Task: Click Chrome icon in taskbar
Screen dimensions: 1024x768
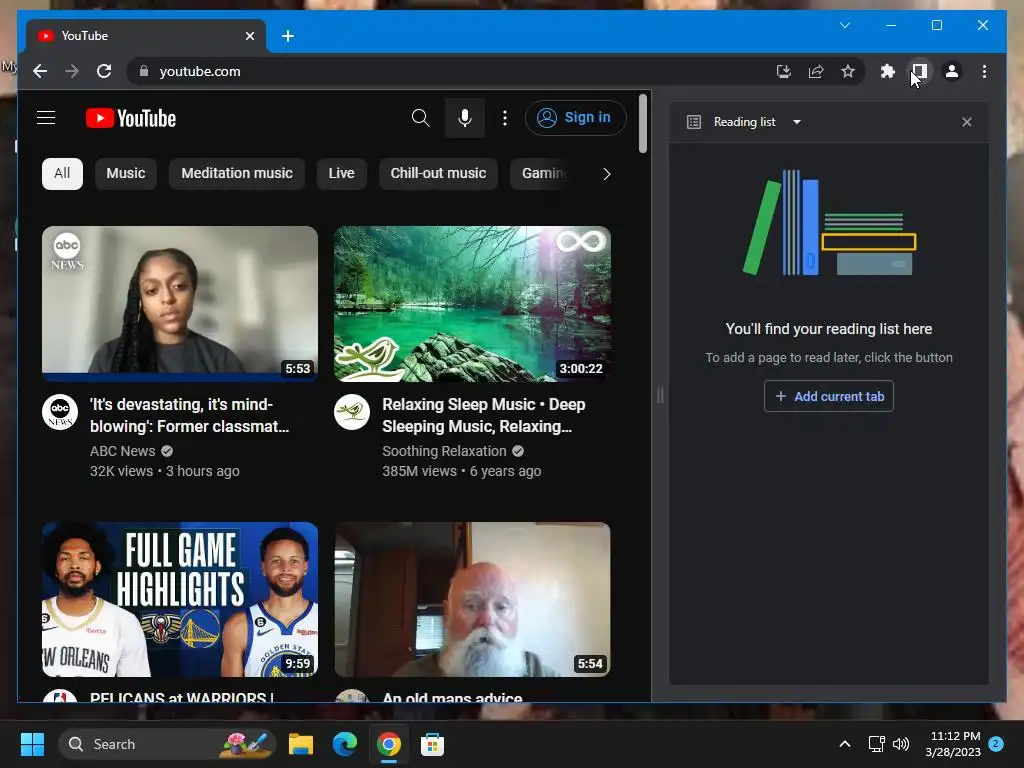Action: click(389, 744)
